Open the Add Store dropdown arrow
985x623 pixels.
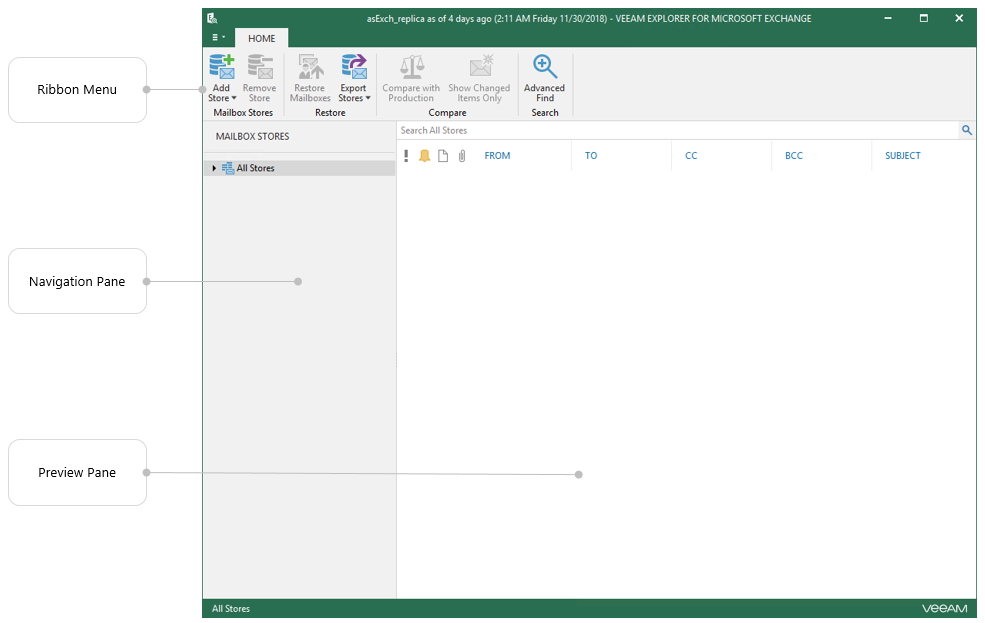click(x=234, y=98)
